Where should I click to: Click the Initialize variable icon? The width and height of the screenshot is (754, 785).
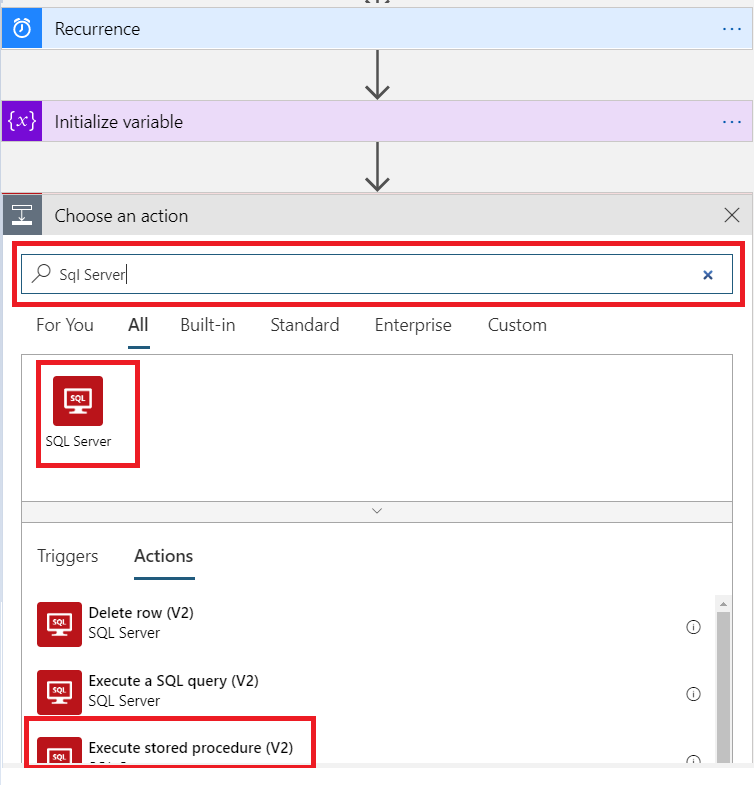22,121
